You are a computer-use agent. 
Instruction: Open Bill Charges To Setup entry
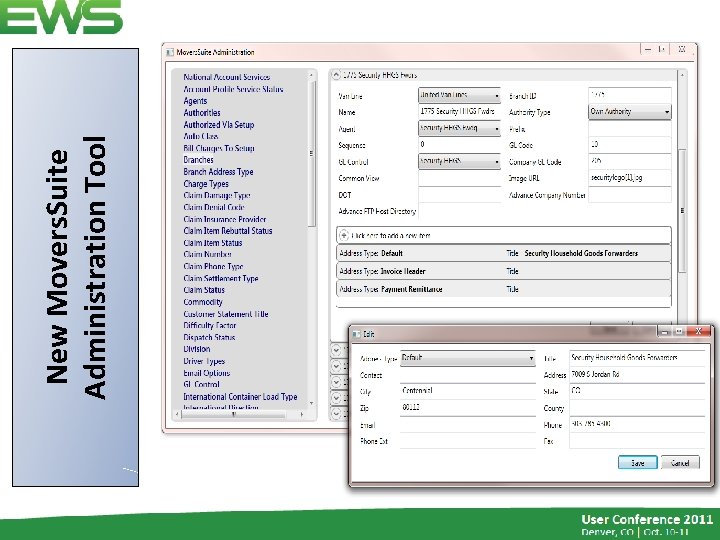click(219, 148)
